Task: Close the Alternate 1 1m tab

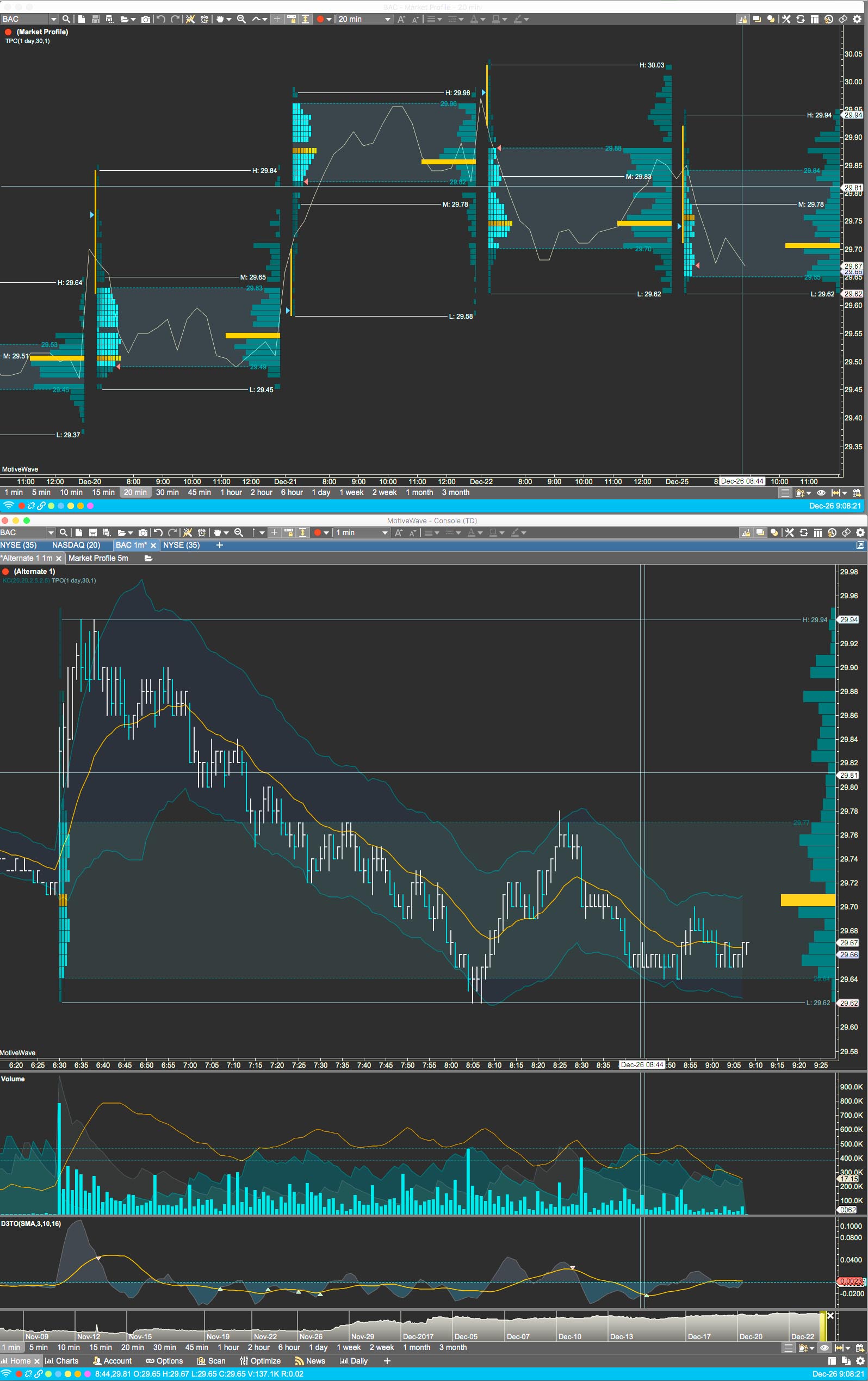Action: coord(59,559)
